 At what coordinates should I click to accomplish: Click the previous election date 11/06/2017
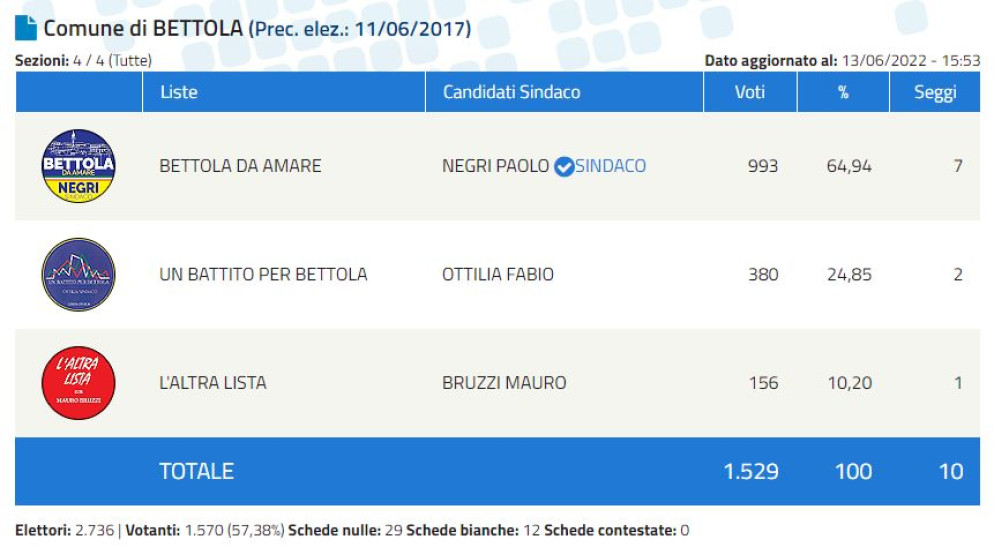click(x=412, y=30)
